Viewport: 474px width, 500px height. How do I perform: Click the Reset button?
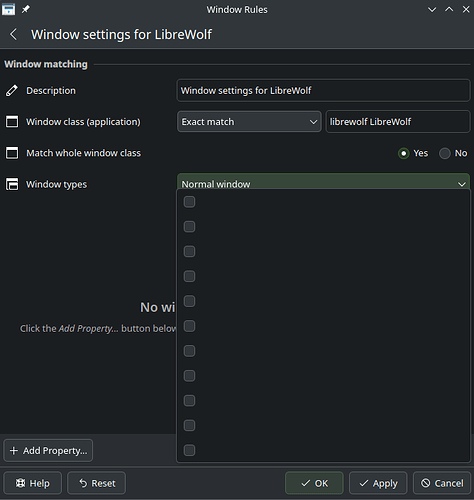[x=97, y=483]
